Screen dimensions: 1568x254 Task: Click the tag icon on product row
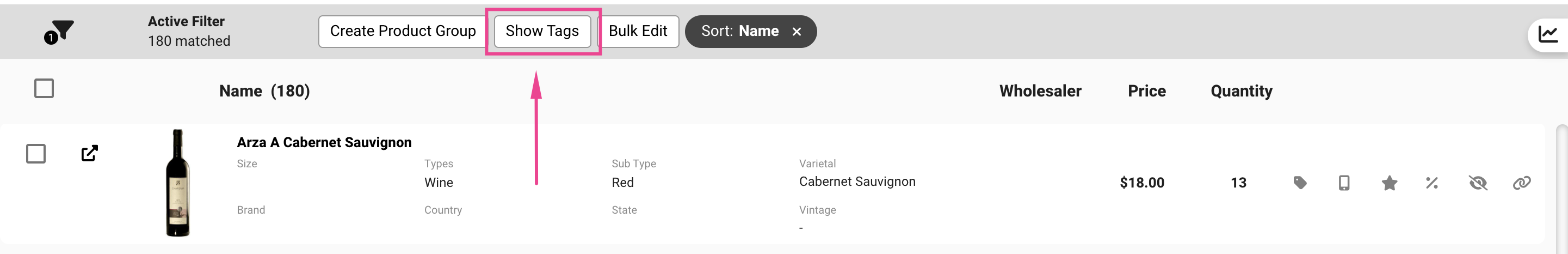pos(1300,183)
